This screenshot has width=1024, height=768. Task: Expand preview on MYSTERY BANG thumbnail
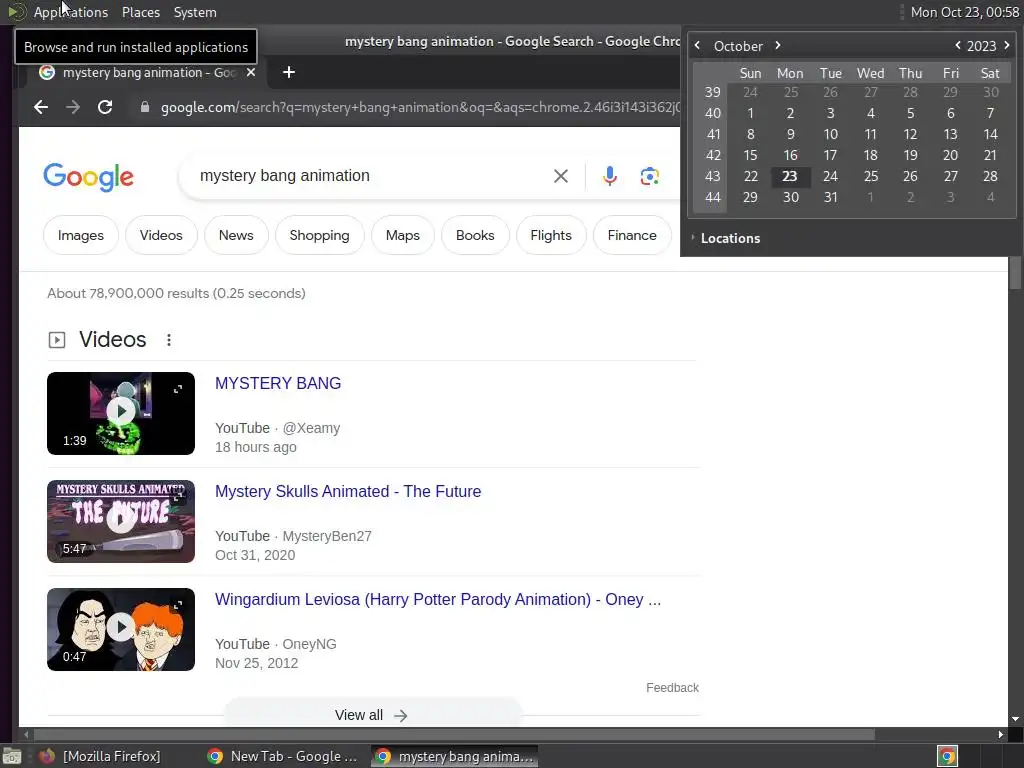[178, 389]
